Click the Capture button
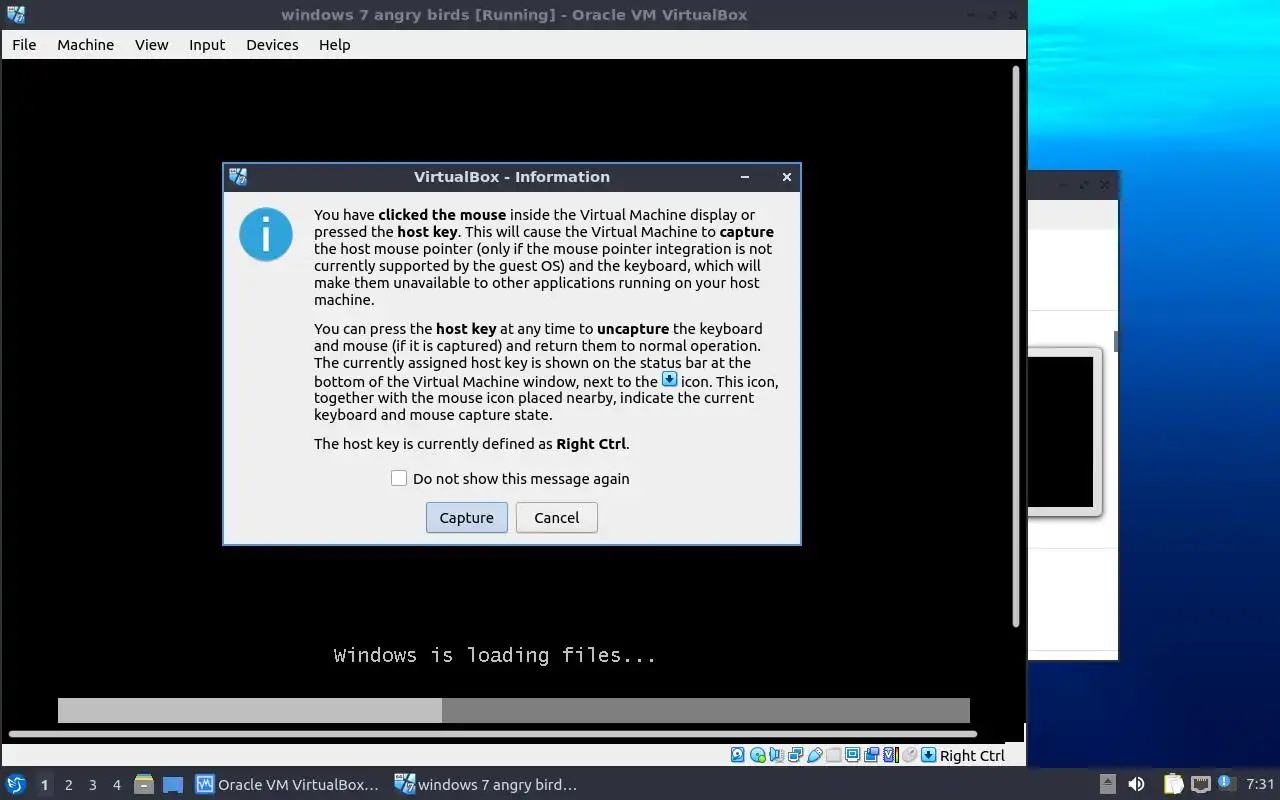Screen dimensions: 1280x800 coord(467,517)
